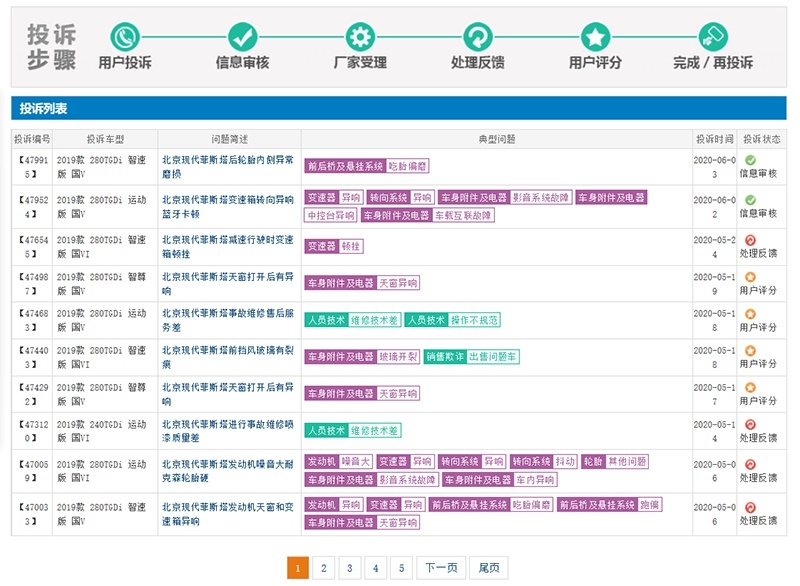Click the 投诉时间 column header
This screenshot has width=800, height=586.
click(714, 139)
